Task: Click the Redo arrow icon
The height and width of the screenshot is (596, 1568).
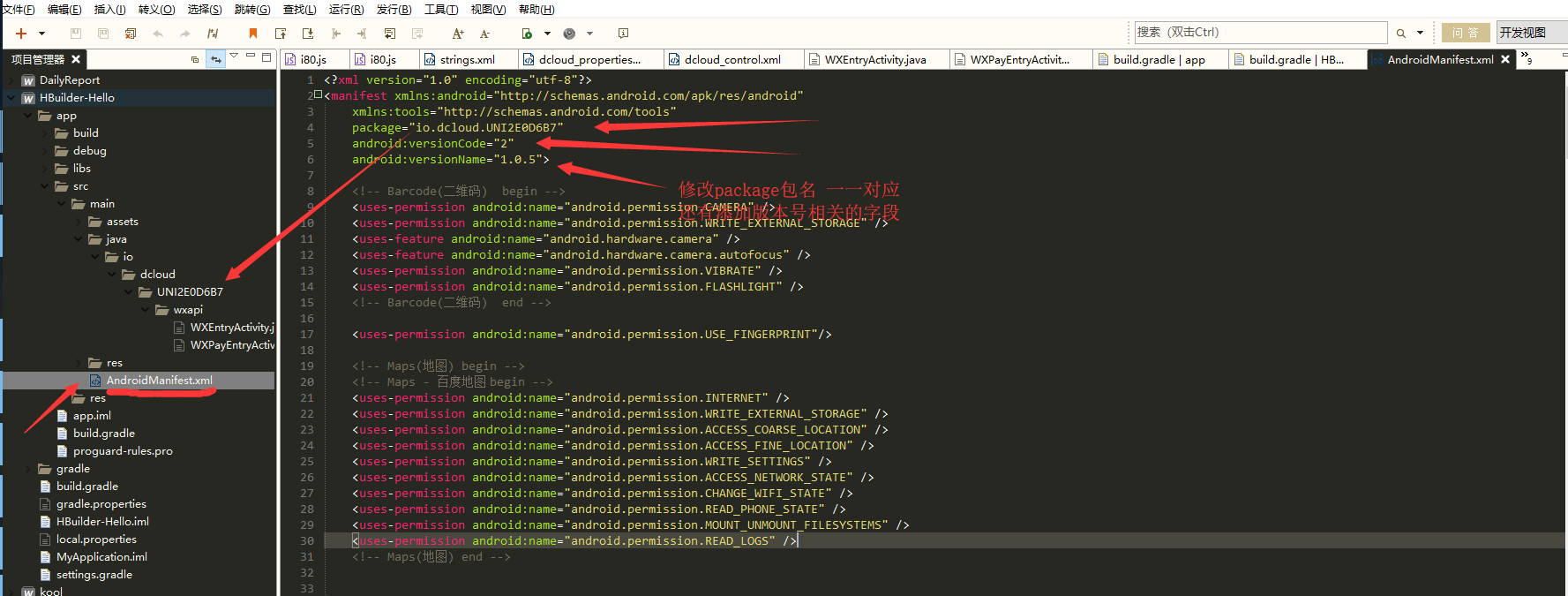Action: [185, 34]
